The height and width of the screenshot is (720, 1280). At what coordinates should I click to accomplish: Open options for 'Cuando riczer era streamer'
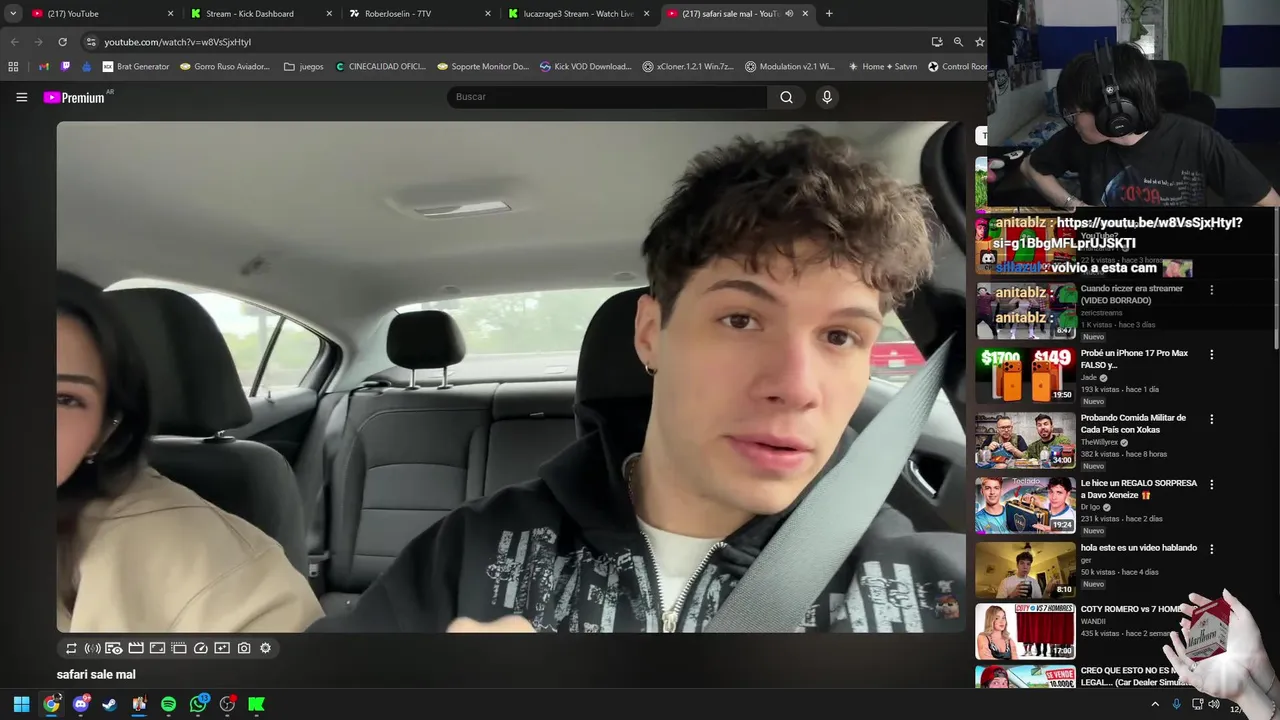point(1211,290)
